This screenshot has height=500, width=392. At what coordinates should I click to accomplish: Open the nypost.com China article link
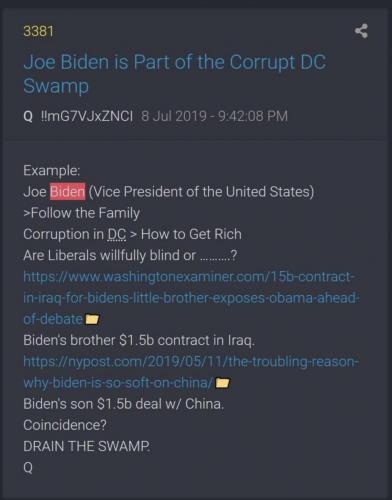coord(190,372)
